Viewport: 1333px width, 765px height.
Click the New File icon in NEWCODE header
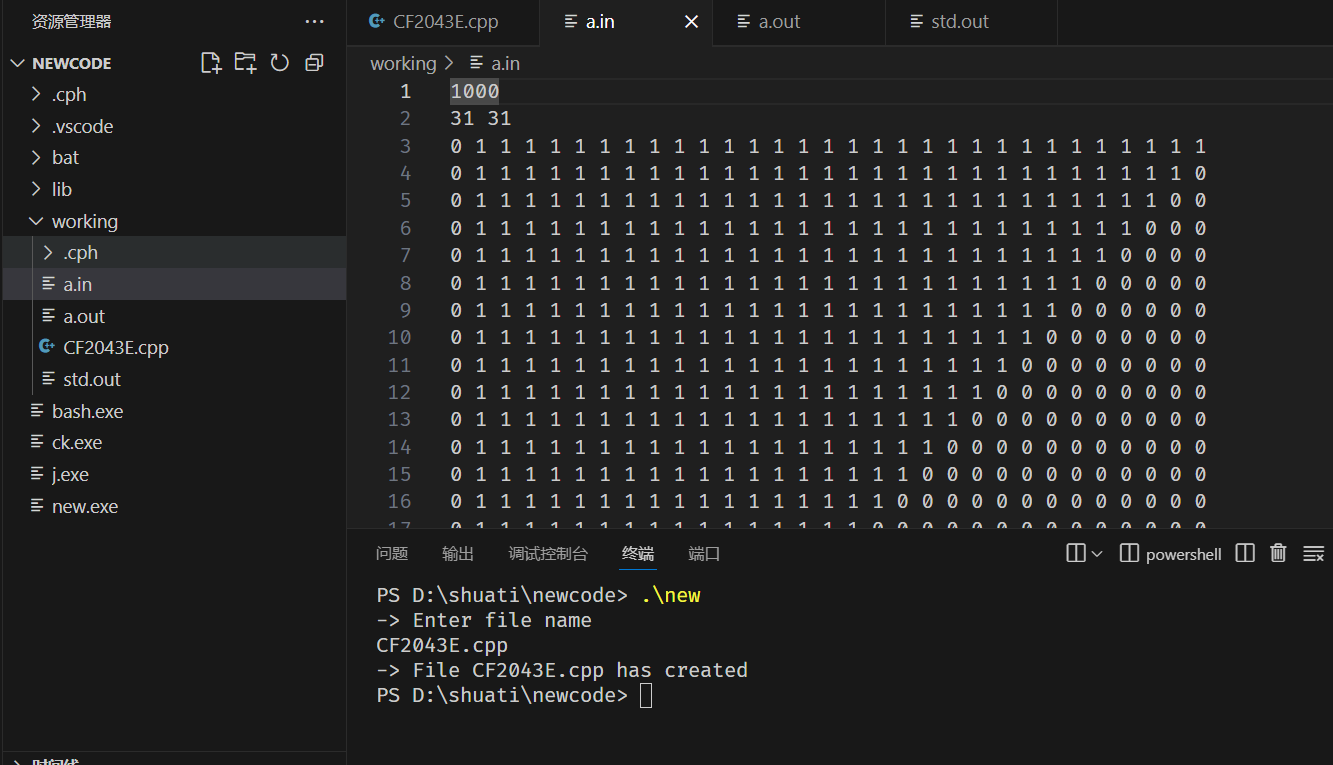click(x=211, y=63)
